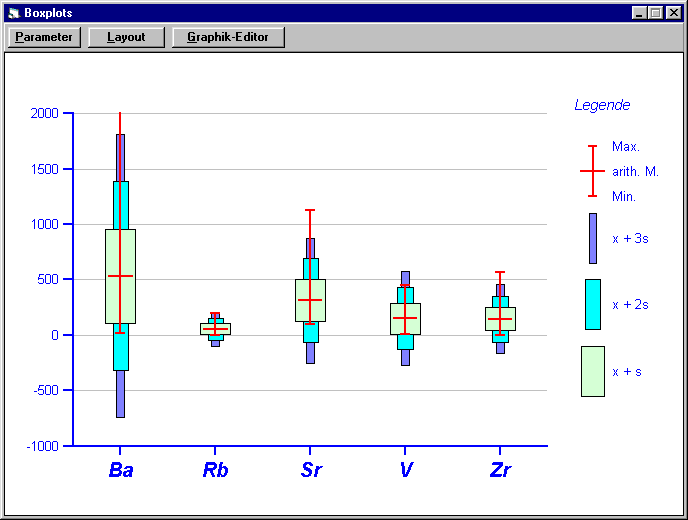Viewport: 688px width, 520px height.
Task: Click the 'arith. M.' legend label
Action: (x=635, y=172)
